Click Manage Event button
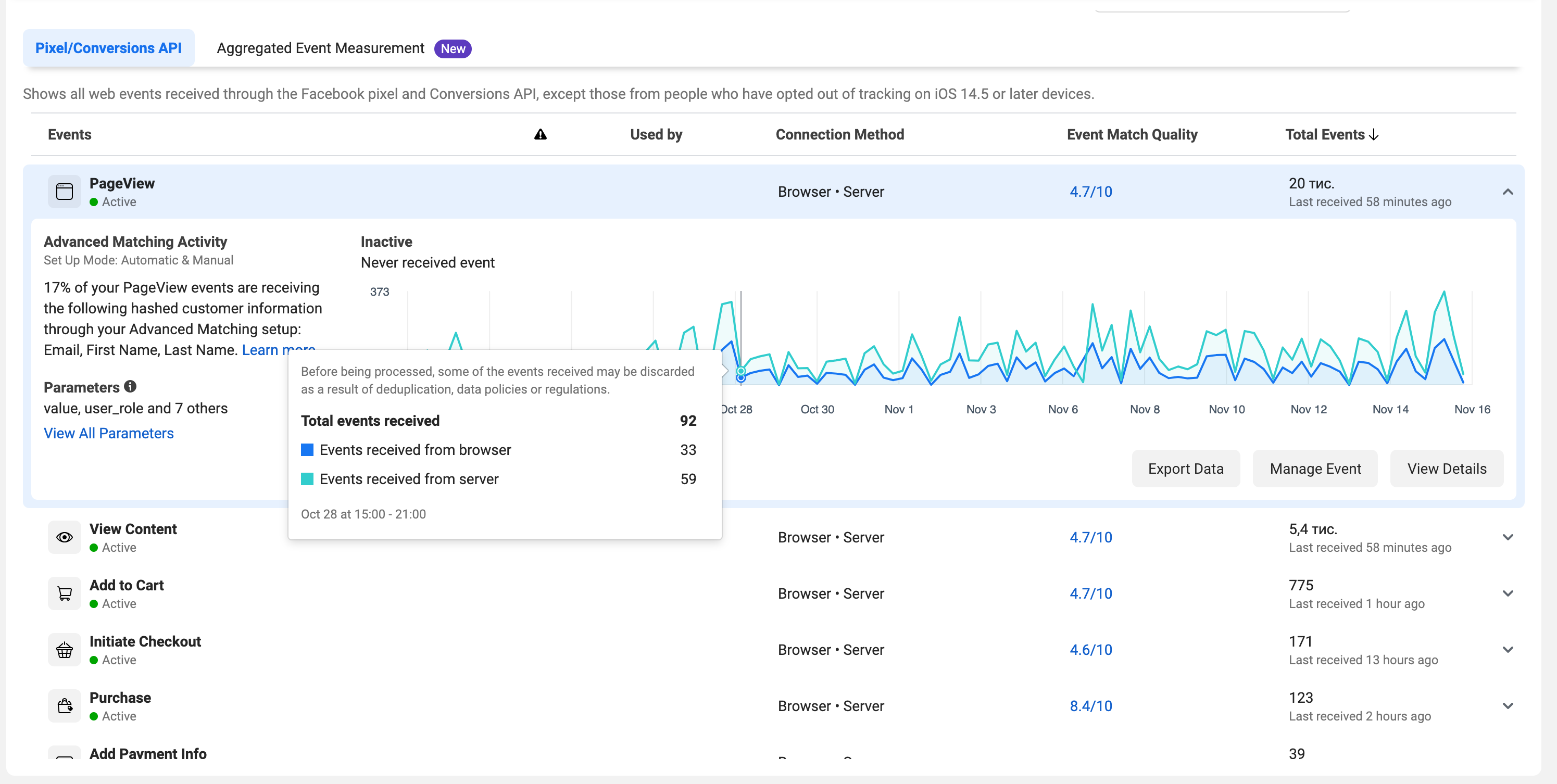This screenshot has width=1557, height=784. click(1315, 469)
